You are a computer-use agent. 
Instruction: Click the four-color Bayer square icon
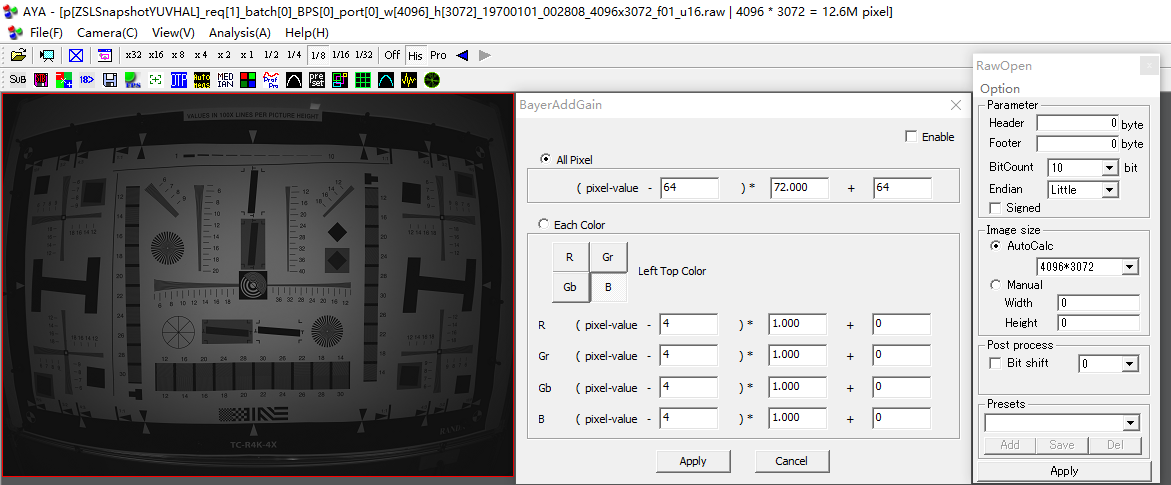[x=248, y=79]
